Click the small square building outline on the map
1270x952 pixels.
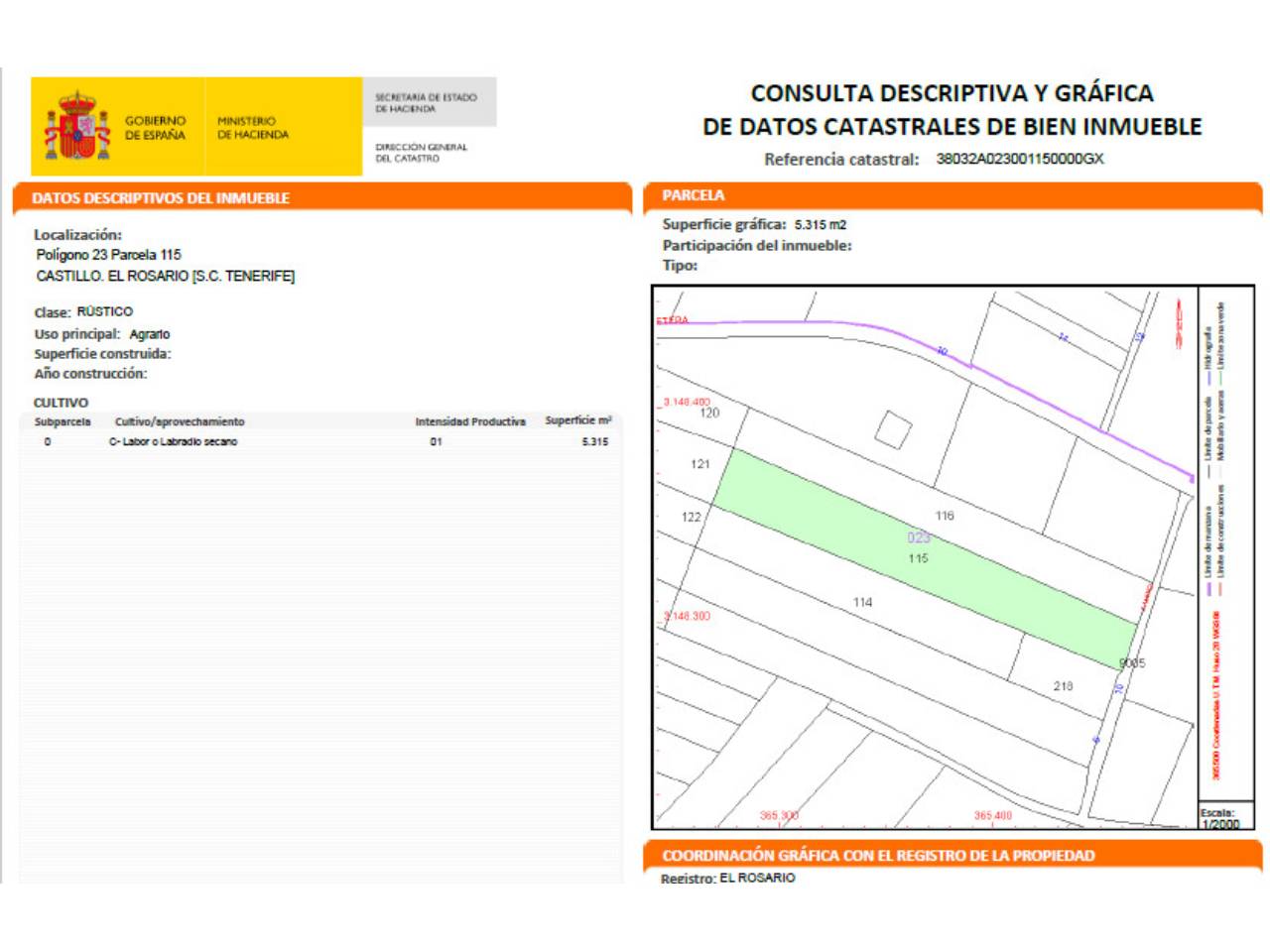pyautogui.click(x=893, y=430)
